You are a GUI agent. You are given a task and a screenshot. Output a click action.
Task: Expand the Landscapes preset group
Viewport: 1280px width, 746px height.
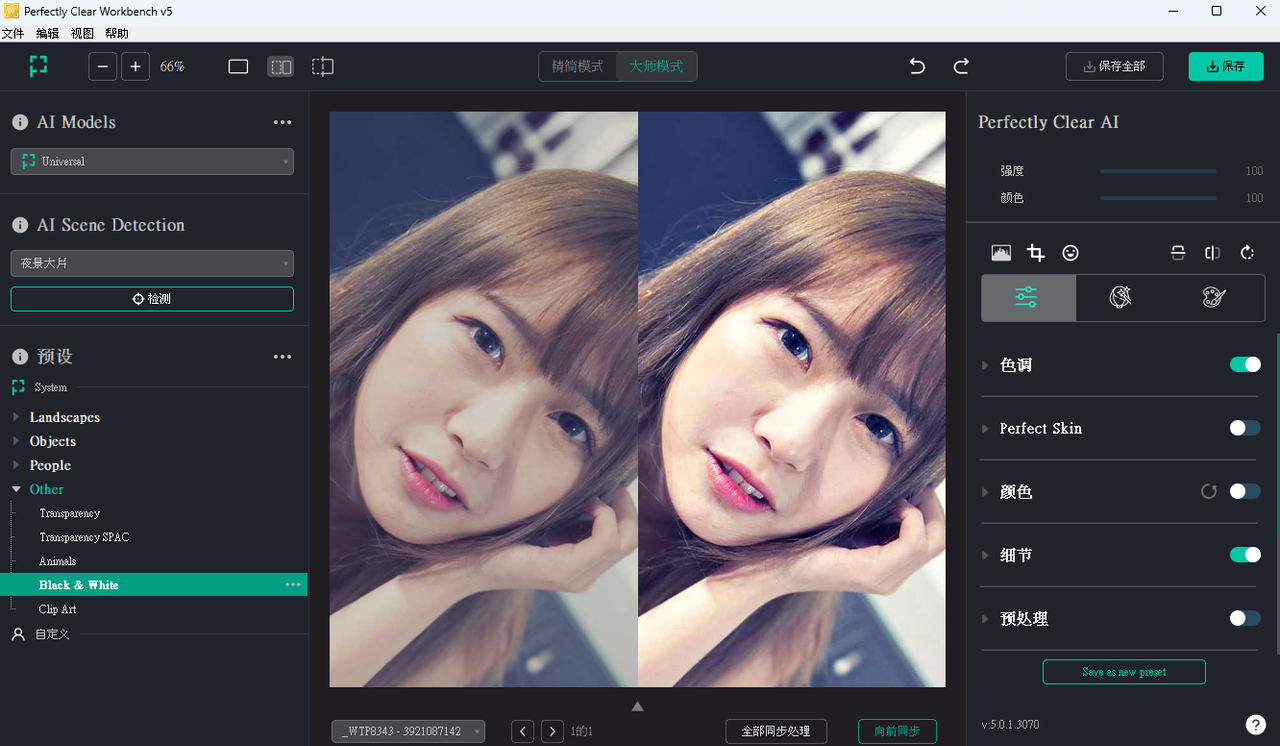pos(64,417)
